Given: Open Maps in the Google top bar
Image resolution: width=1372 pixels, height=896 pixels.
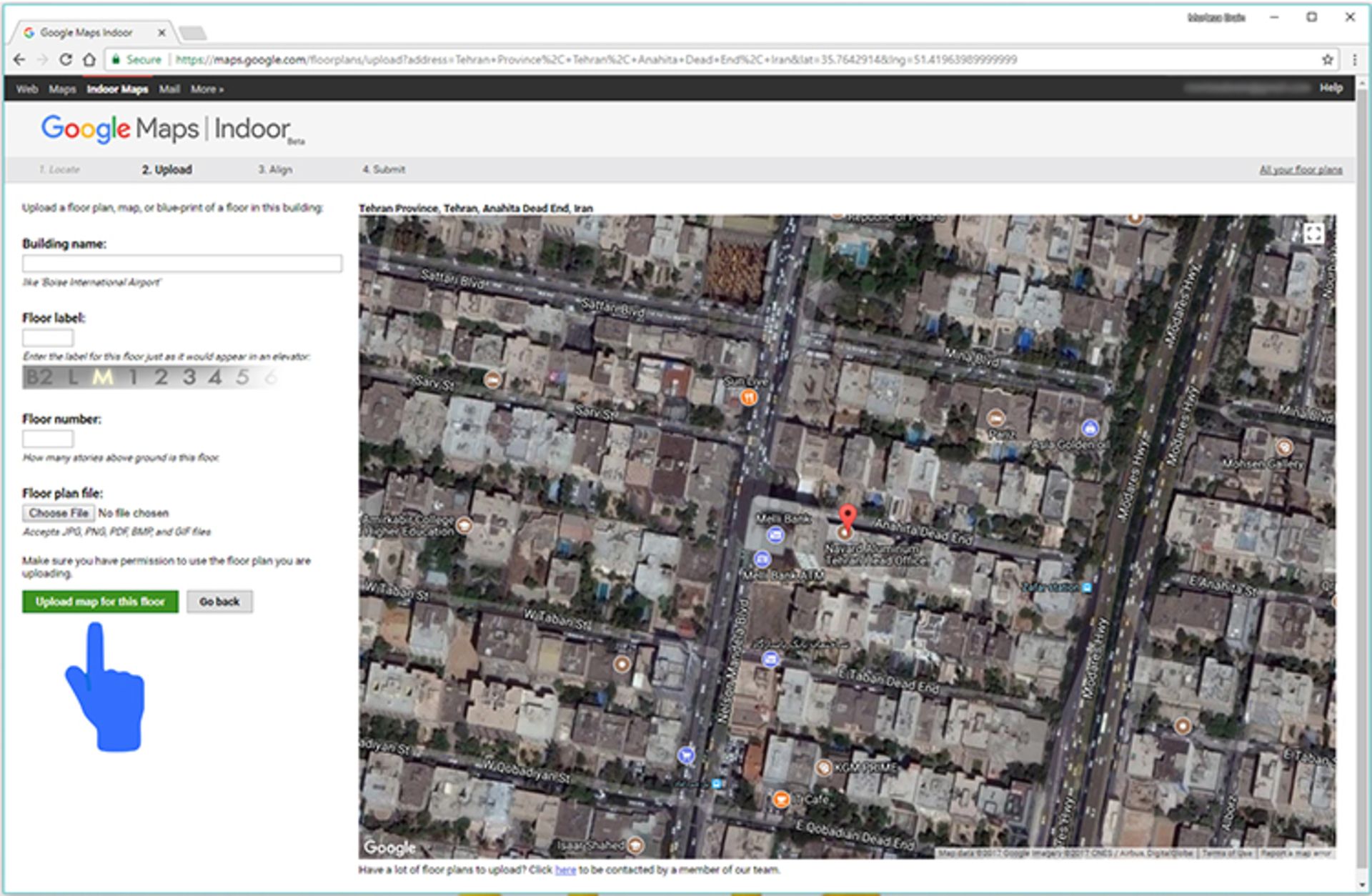Looking at the screenshot, I should (x=62, y=89).
